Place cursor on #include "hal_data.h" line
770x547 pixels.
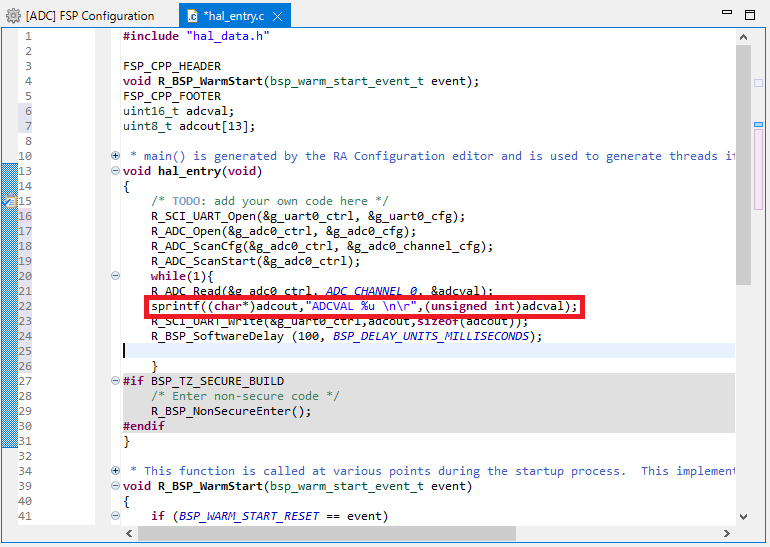click(x=196, y=36)
